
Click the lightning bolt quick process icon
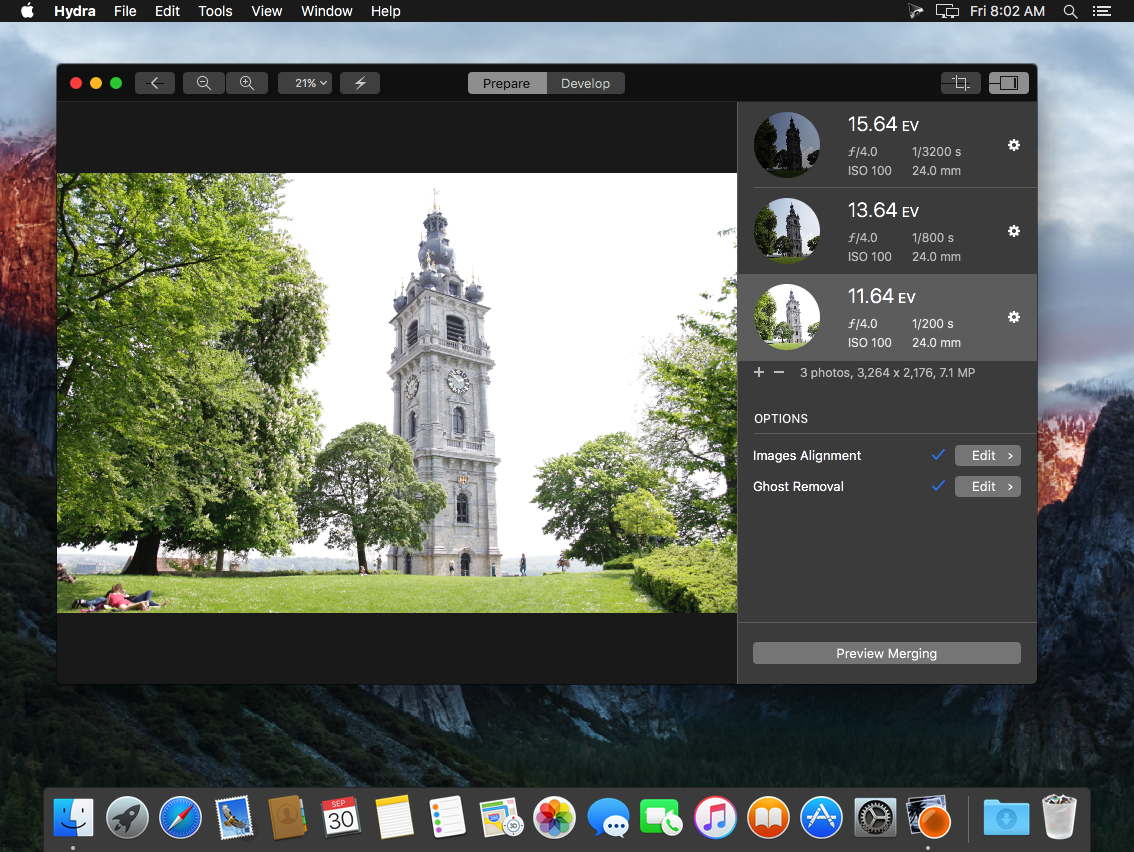click(x=360, y=83)
